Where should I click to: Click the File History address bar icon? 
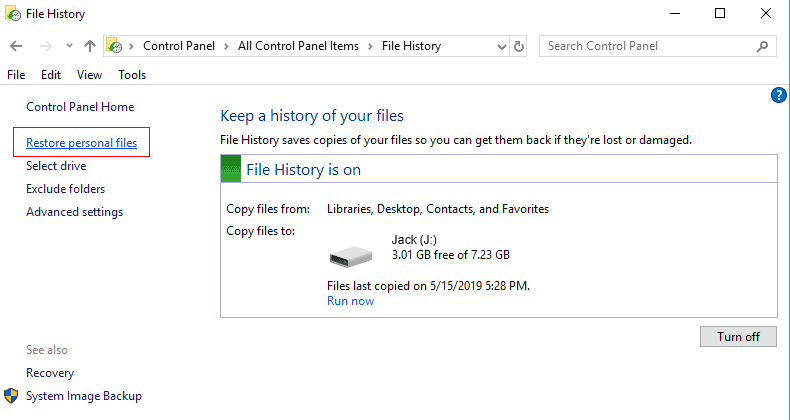pyautogui.click(x=116, y=46)
